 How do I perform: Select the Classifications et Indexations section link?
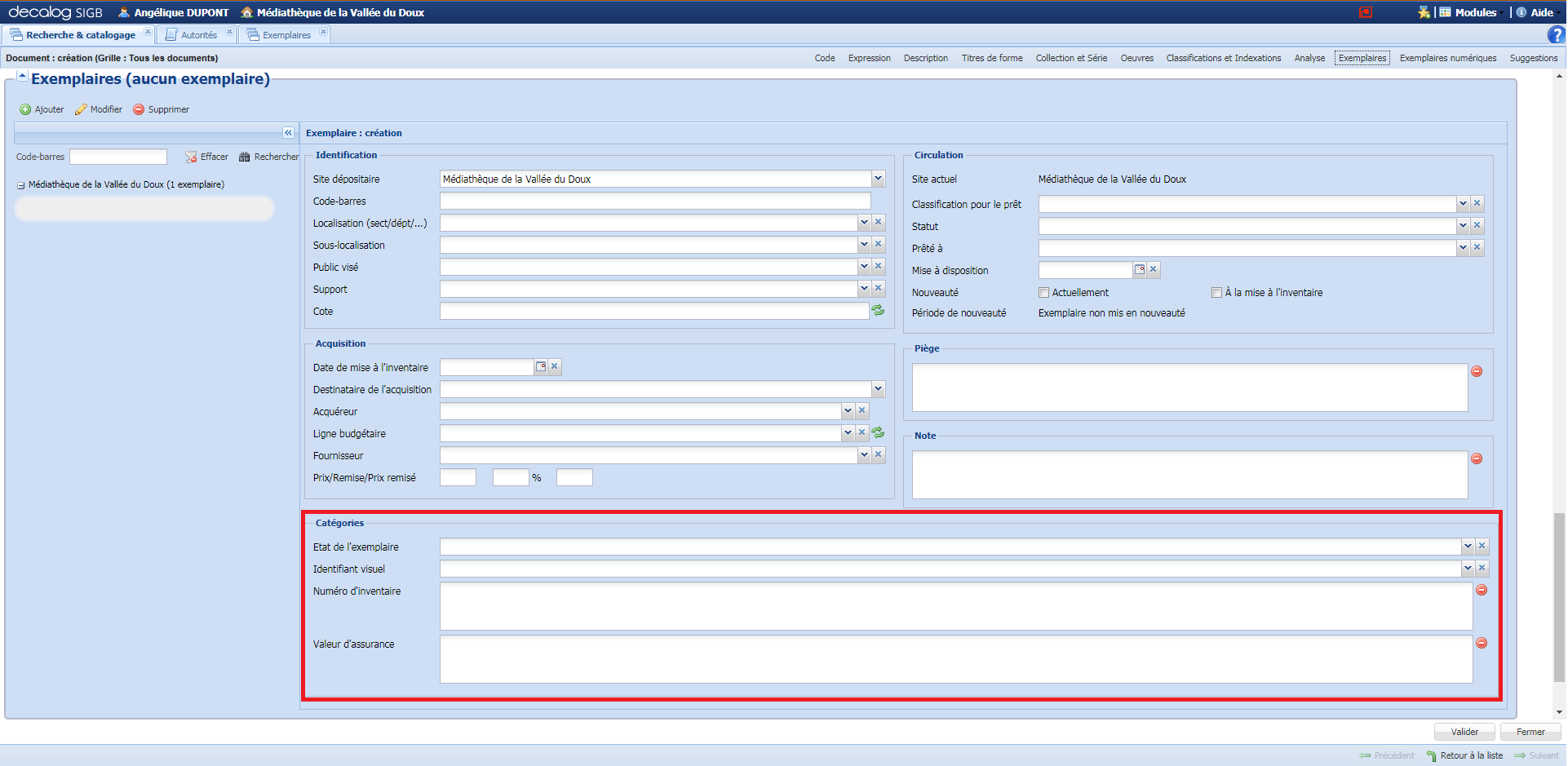(1223, 58)
